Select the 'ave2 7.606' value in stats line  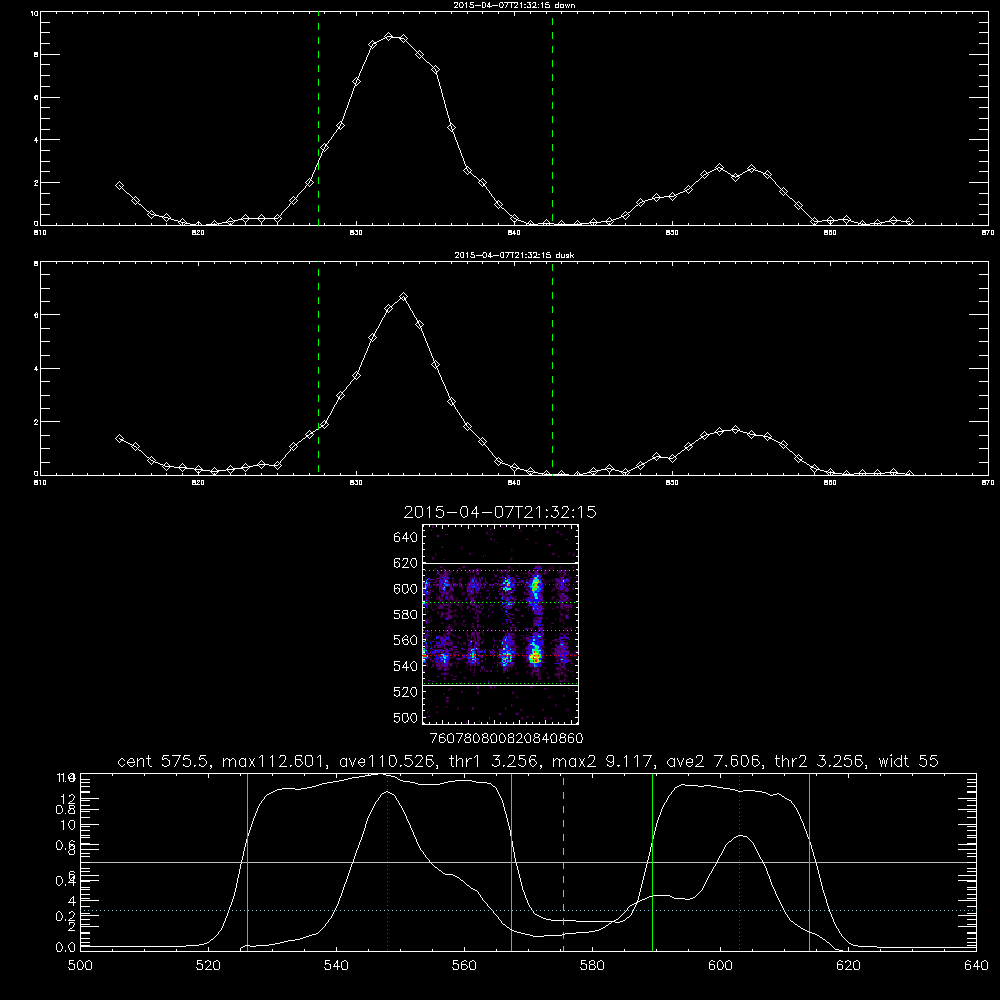(x=712, y=761)
